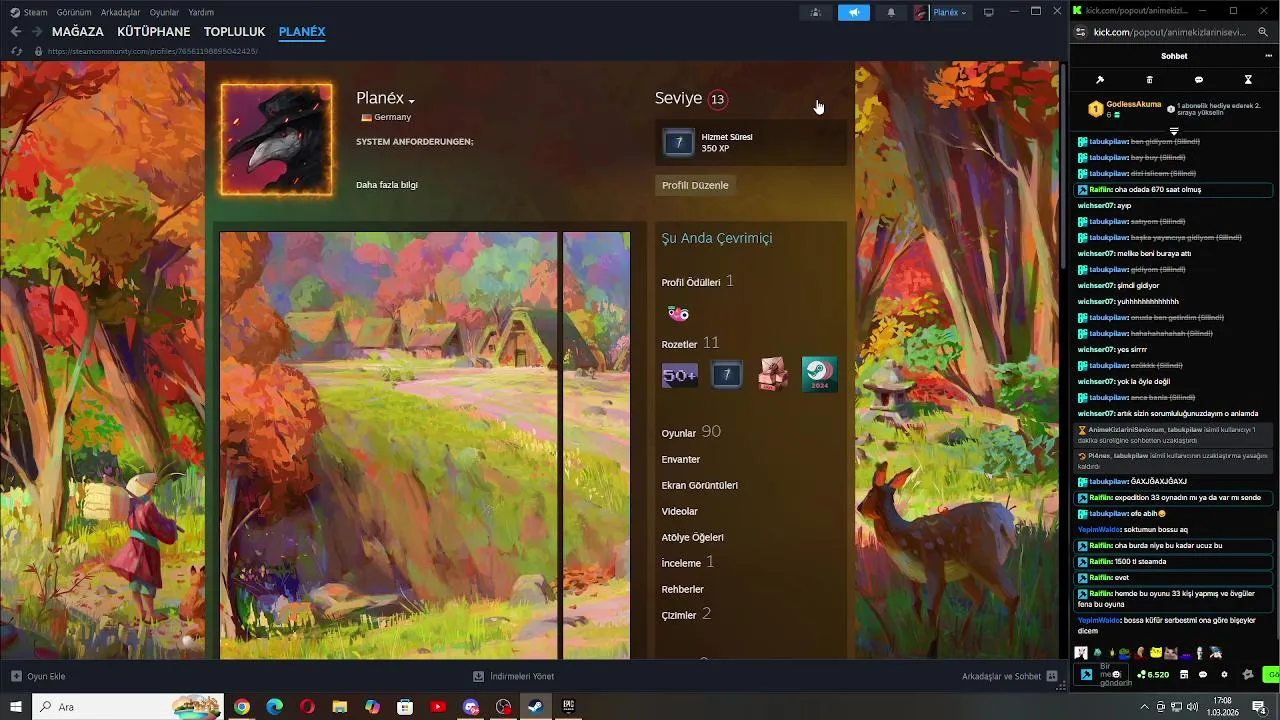Open Google Chrome from the Windows taskbar
Viewport: 1280px width, 720px height.
(x=242, y=707)
